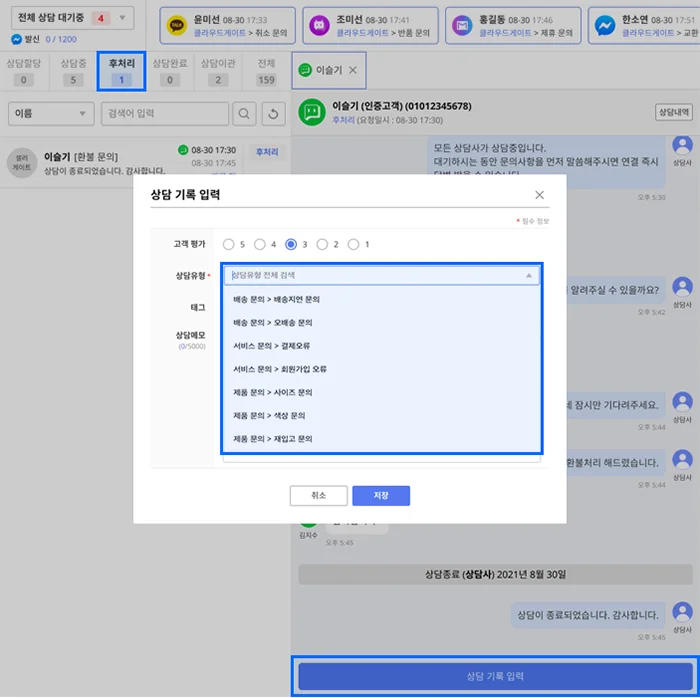
Task: Select customer rating 1 radio button
Action: pos(354,244)
